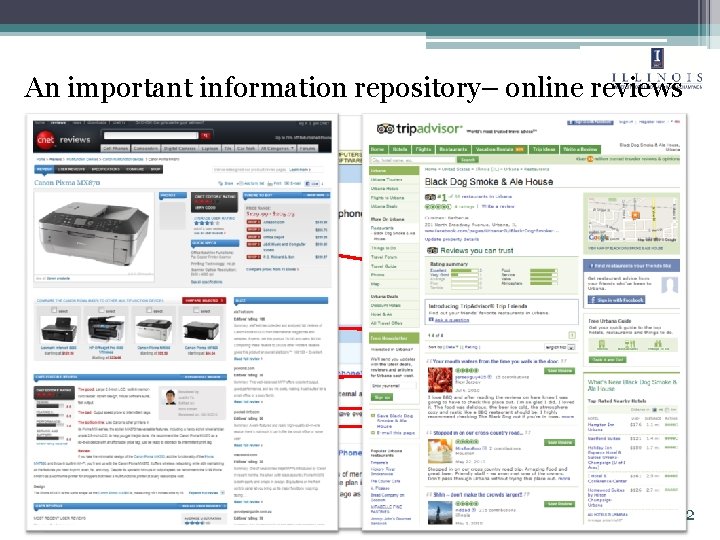Click the Illinois 'I' logo on slide

coord(657,58)
